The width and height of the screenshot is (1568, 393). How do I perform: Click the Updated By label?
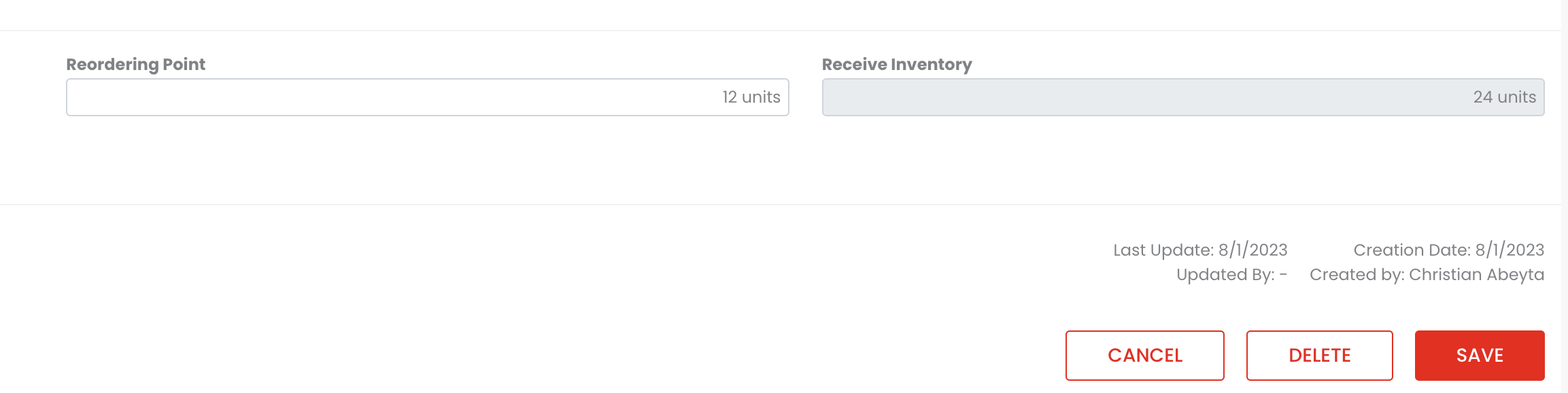click(x=1225, y=275)
